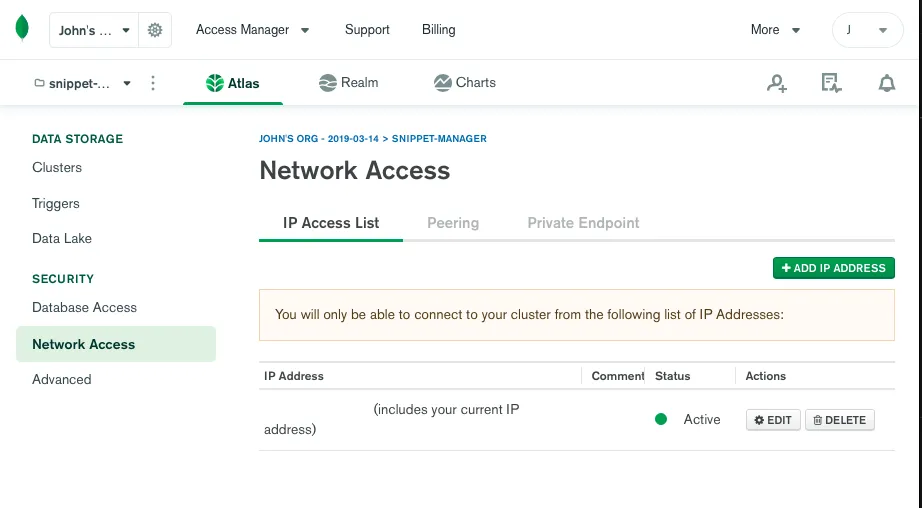Open the Charts product tab
Screen dimensions: 922x508
pos(465,83)
